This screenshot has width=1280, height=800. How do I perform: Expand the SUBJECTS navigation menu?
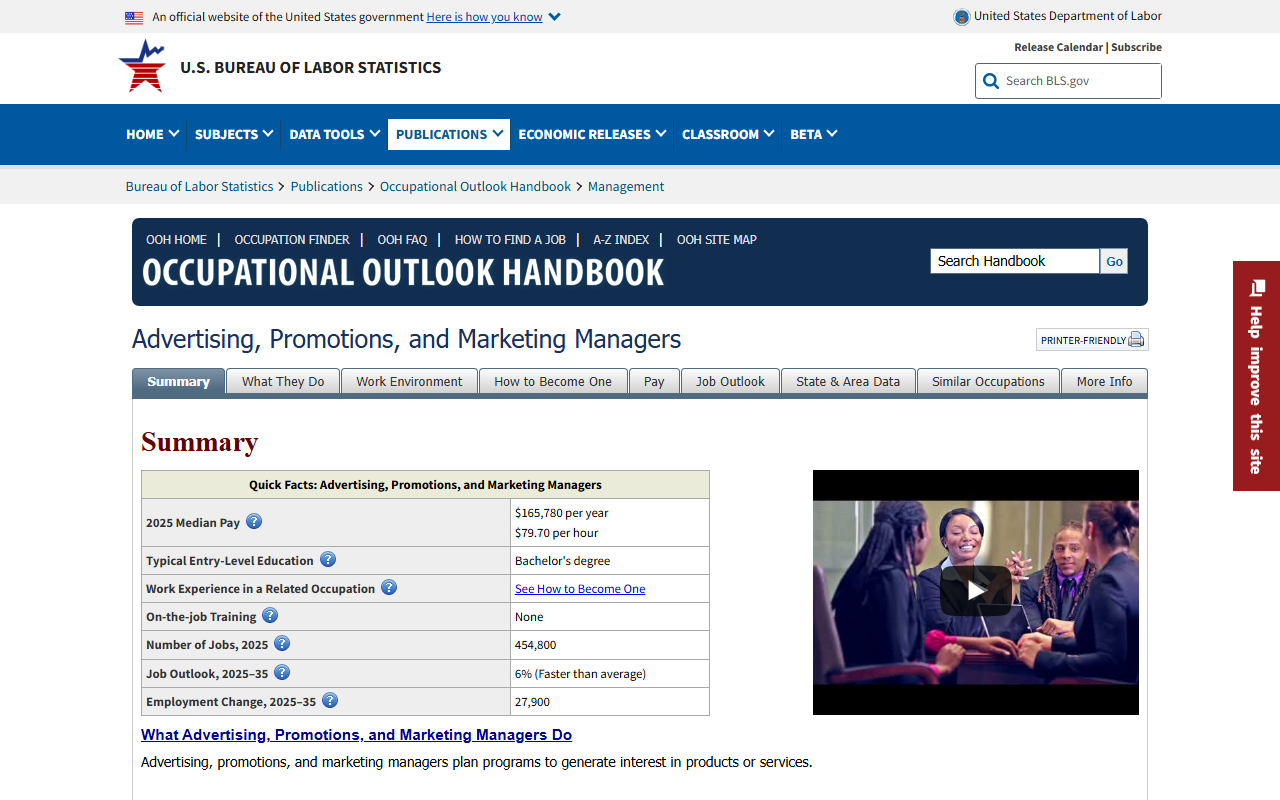234,134
